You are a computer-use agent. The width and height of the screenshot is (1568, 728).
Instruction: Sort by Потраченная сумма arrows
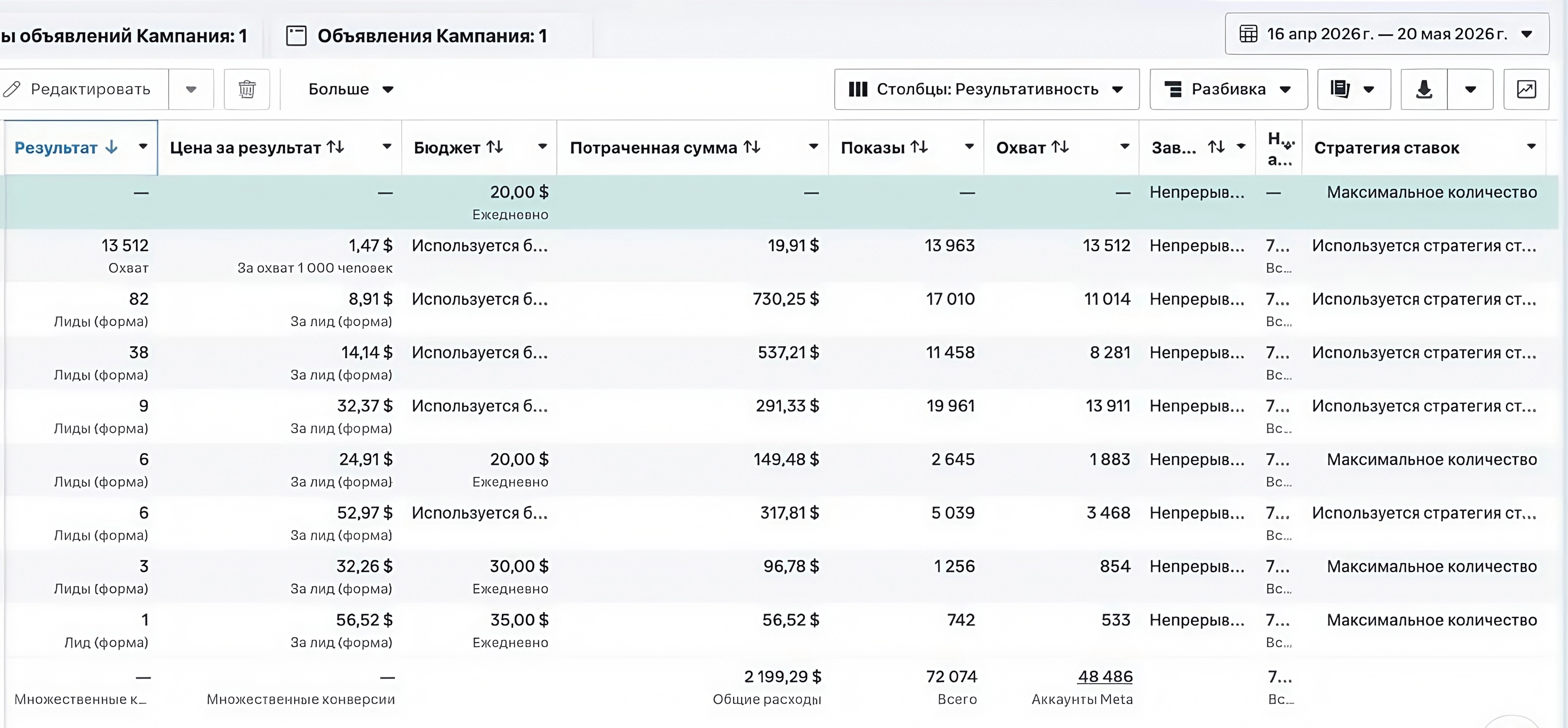(x=752, y=147)
